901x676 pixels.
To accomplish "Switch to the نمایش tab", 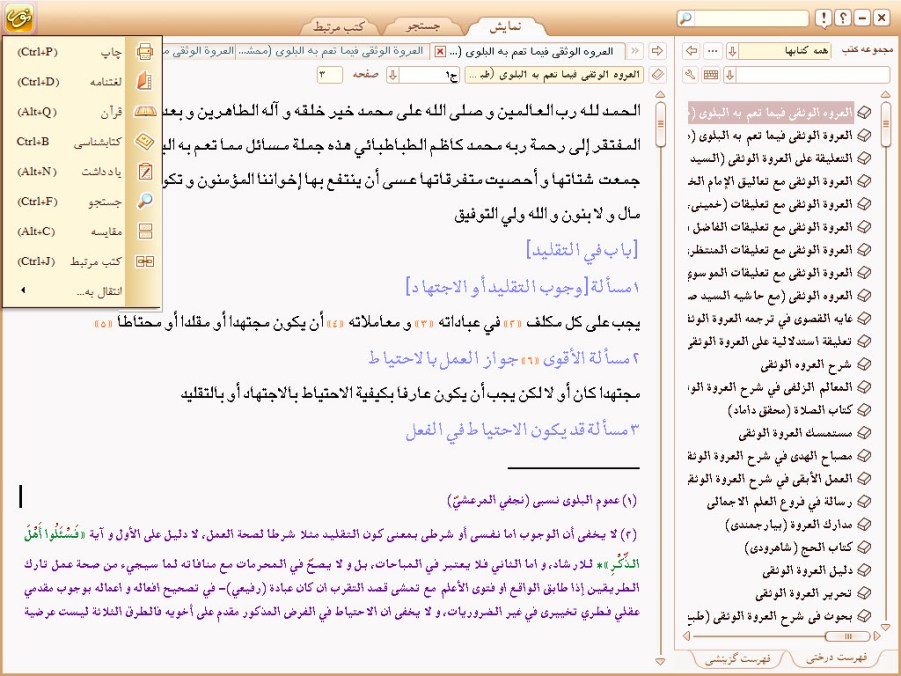I will 505,26.
